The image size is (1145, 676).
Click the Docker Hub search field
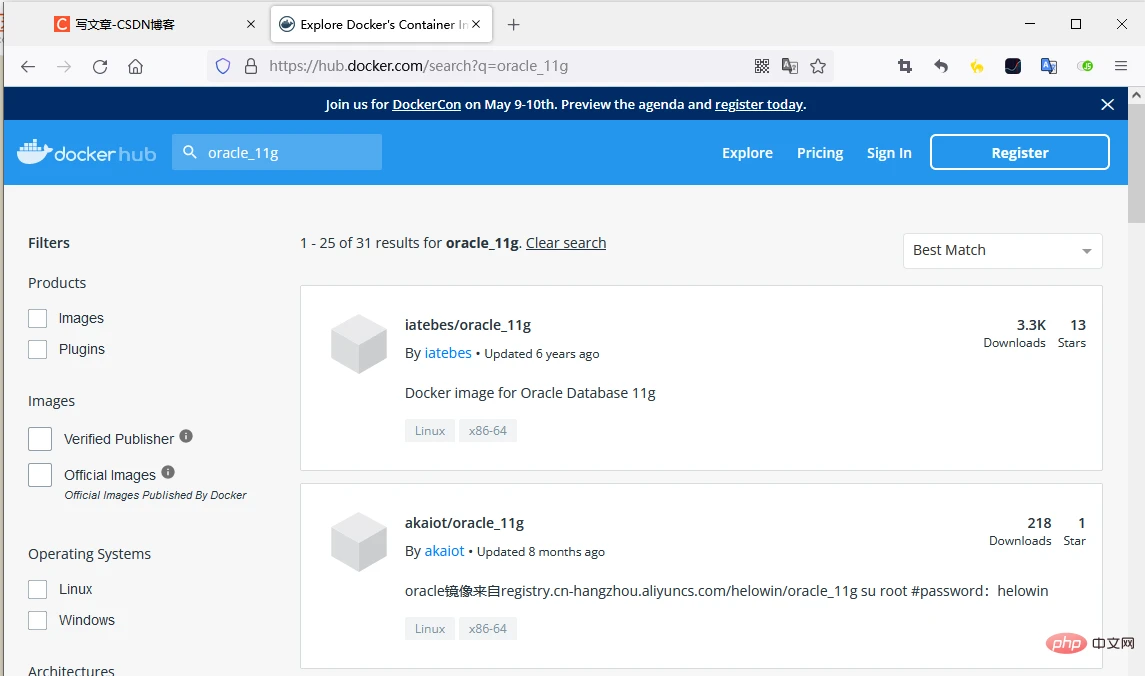pos(277,152)
